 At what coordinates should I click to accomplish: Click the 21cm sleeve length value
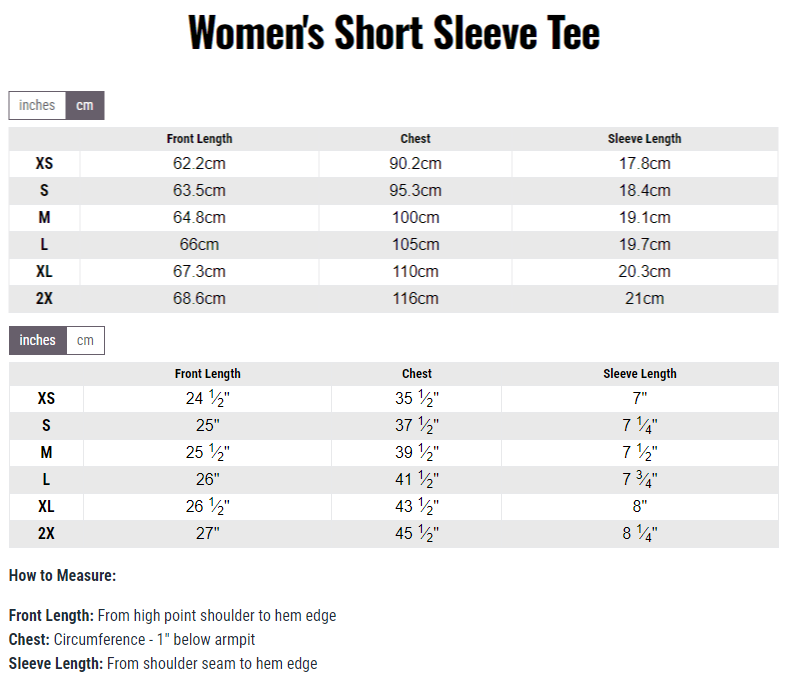coord(645,298)
